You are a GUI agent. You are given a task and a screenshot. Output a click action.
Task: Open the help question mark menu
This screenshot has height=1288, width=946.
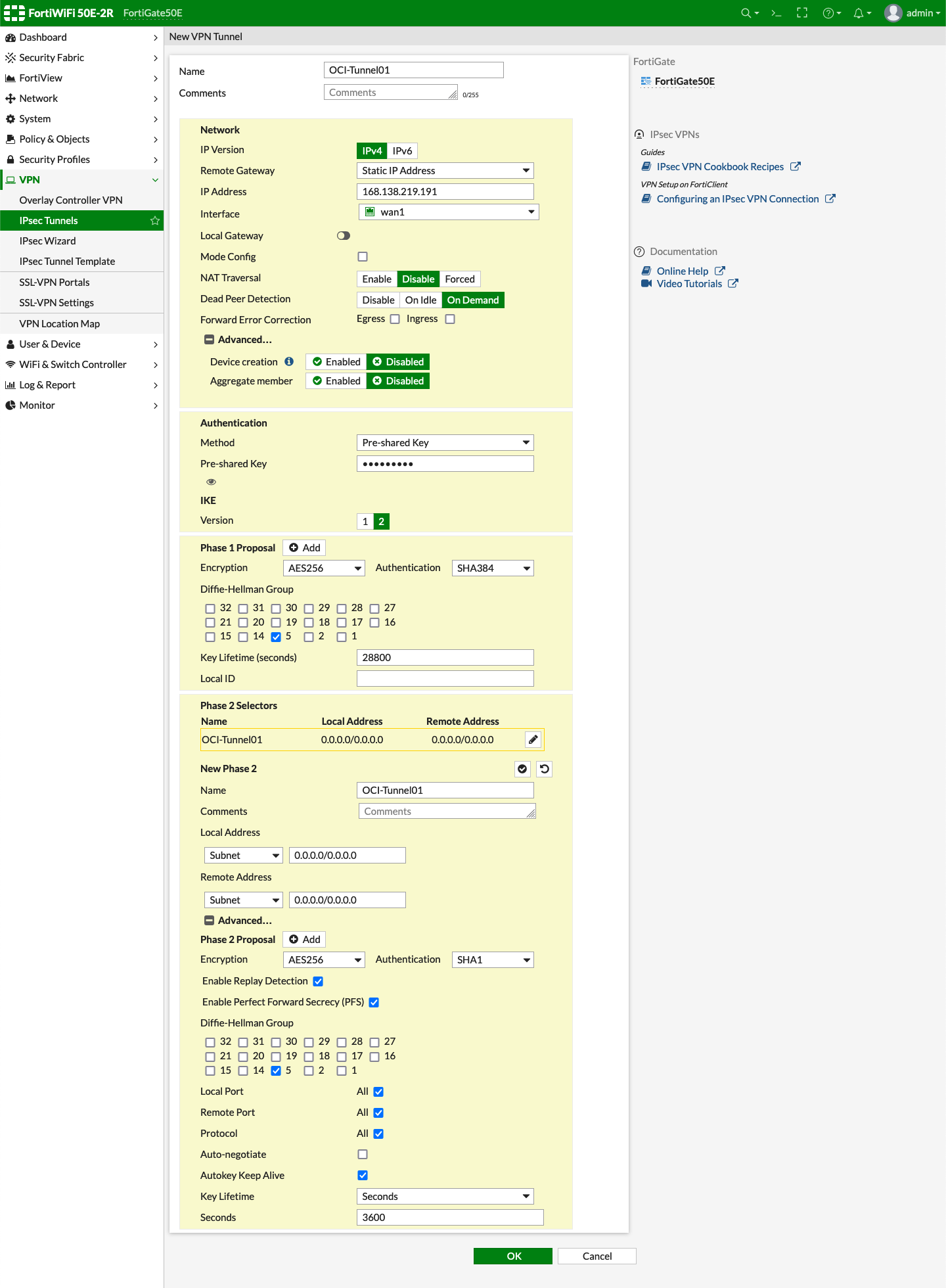pyautogui.click(x=832, y=13)
